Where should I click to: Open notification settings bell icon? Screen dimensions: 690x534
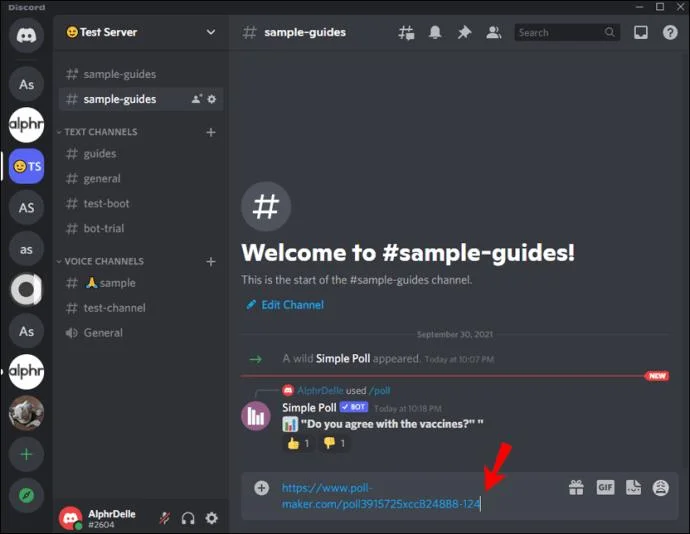click(435, 32)
